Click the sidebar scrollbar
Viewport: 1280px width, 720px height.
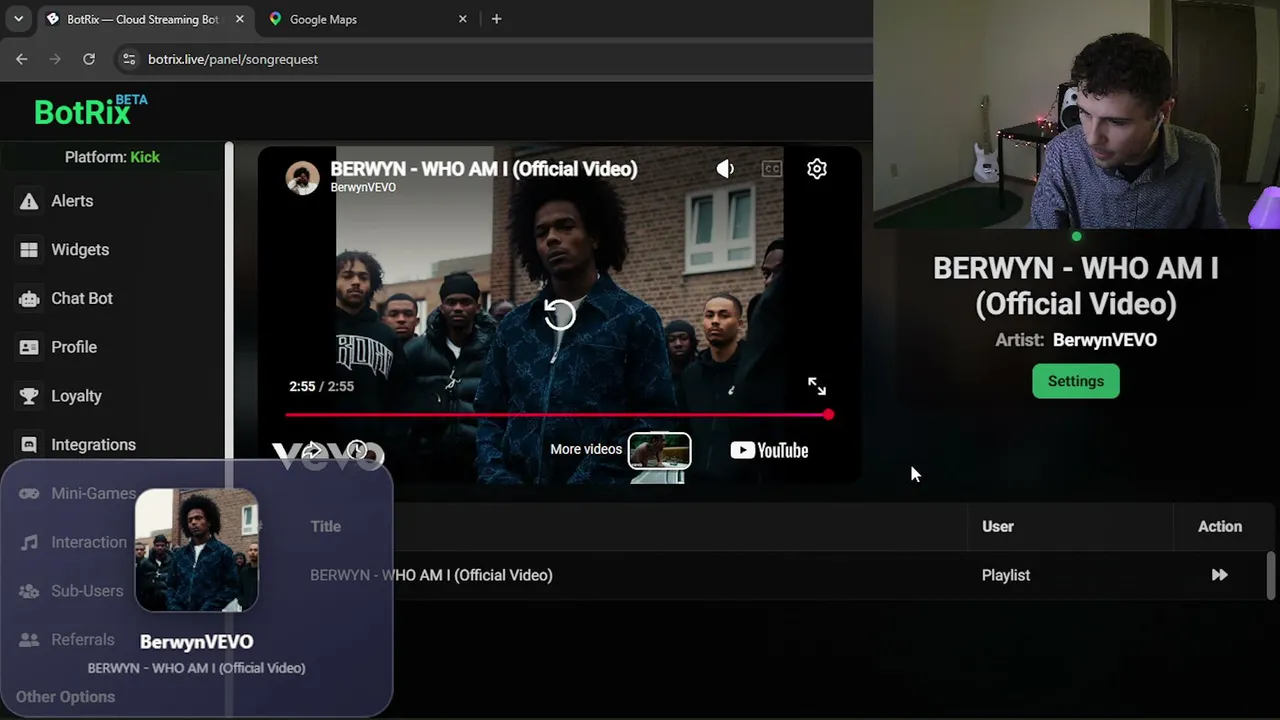(229, 300)
